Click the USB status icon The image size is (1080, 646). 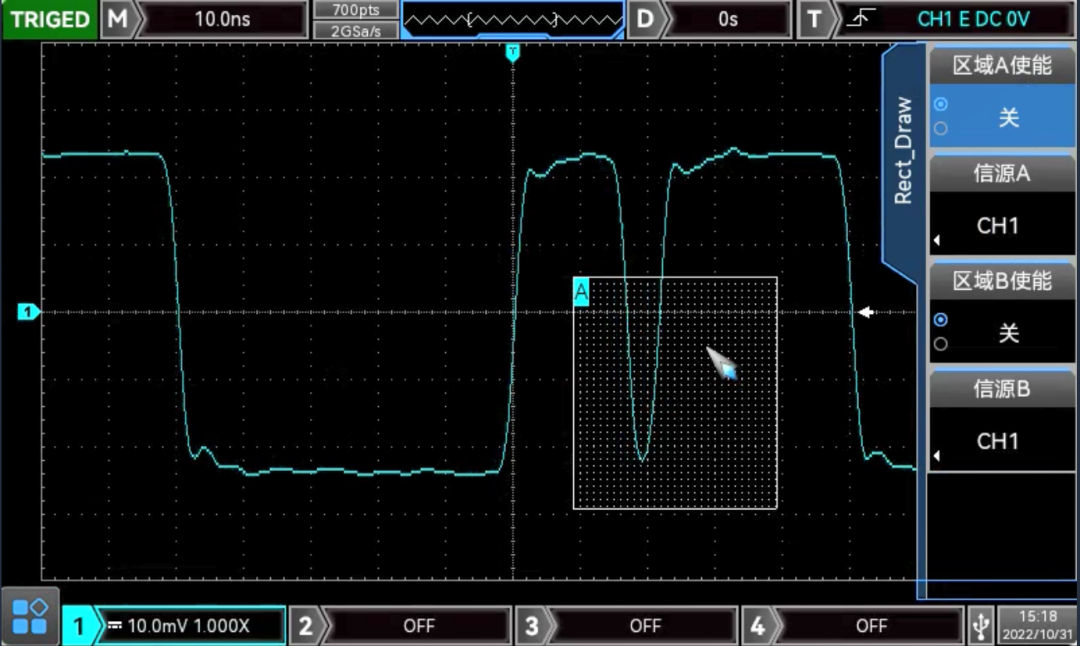[x=981, y=626]
